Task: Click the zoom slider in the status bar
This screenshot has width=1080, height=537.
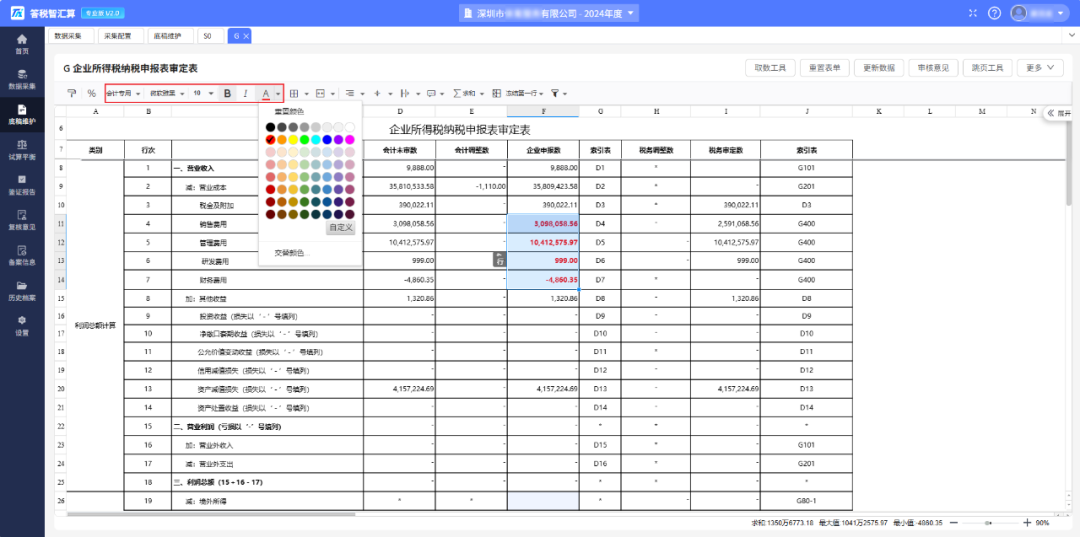Action: click(990, 523)
